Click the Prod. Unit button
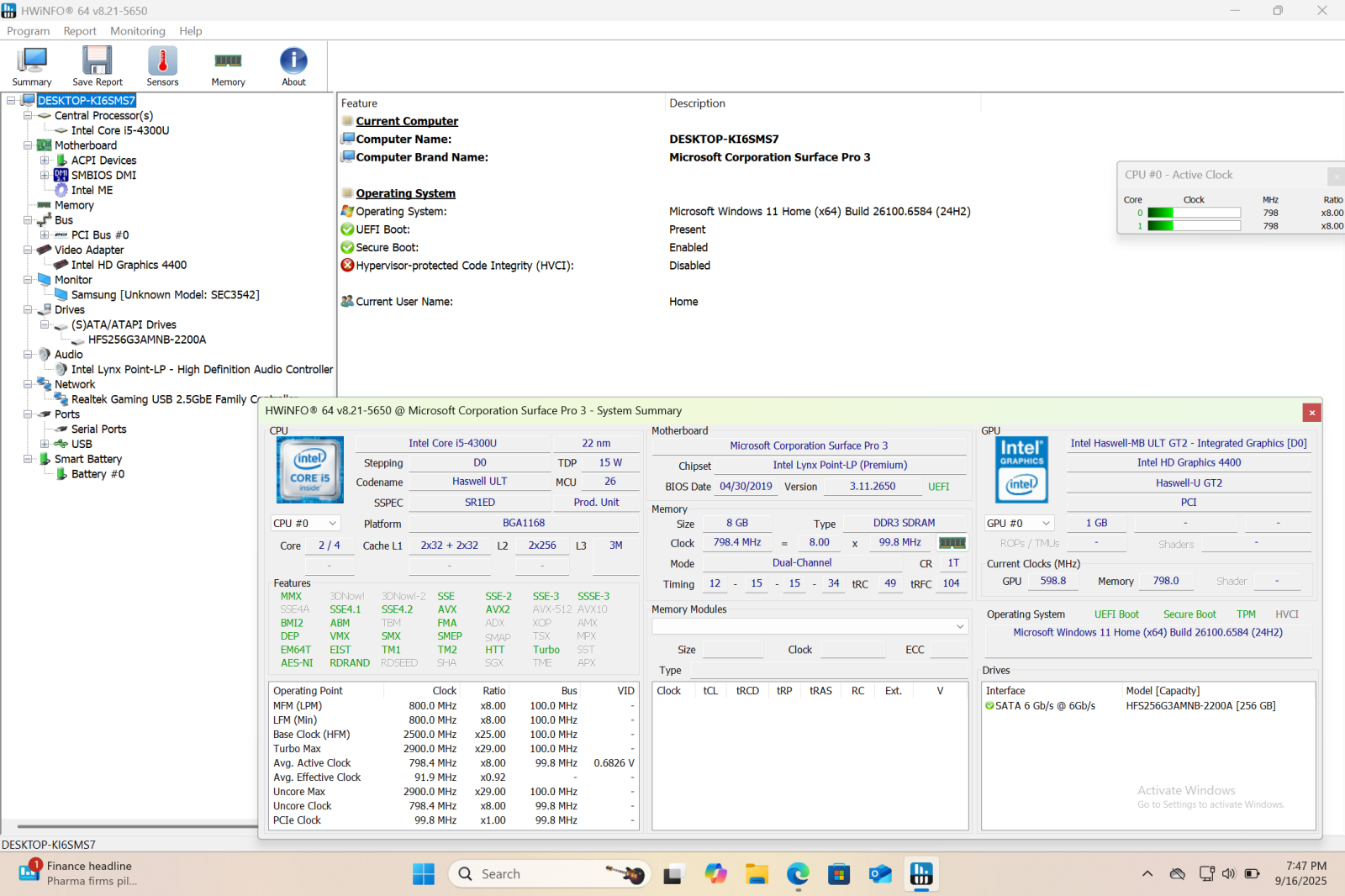Image resolution: width=1345 pixels, height=896 pixels. (x=596, y=503)
